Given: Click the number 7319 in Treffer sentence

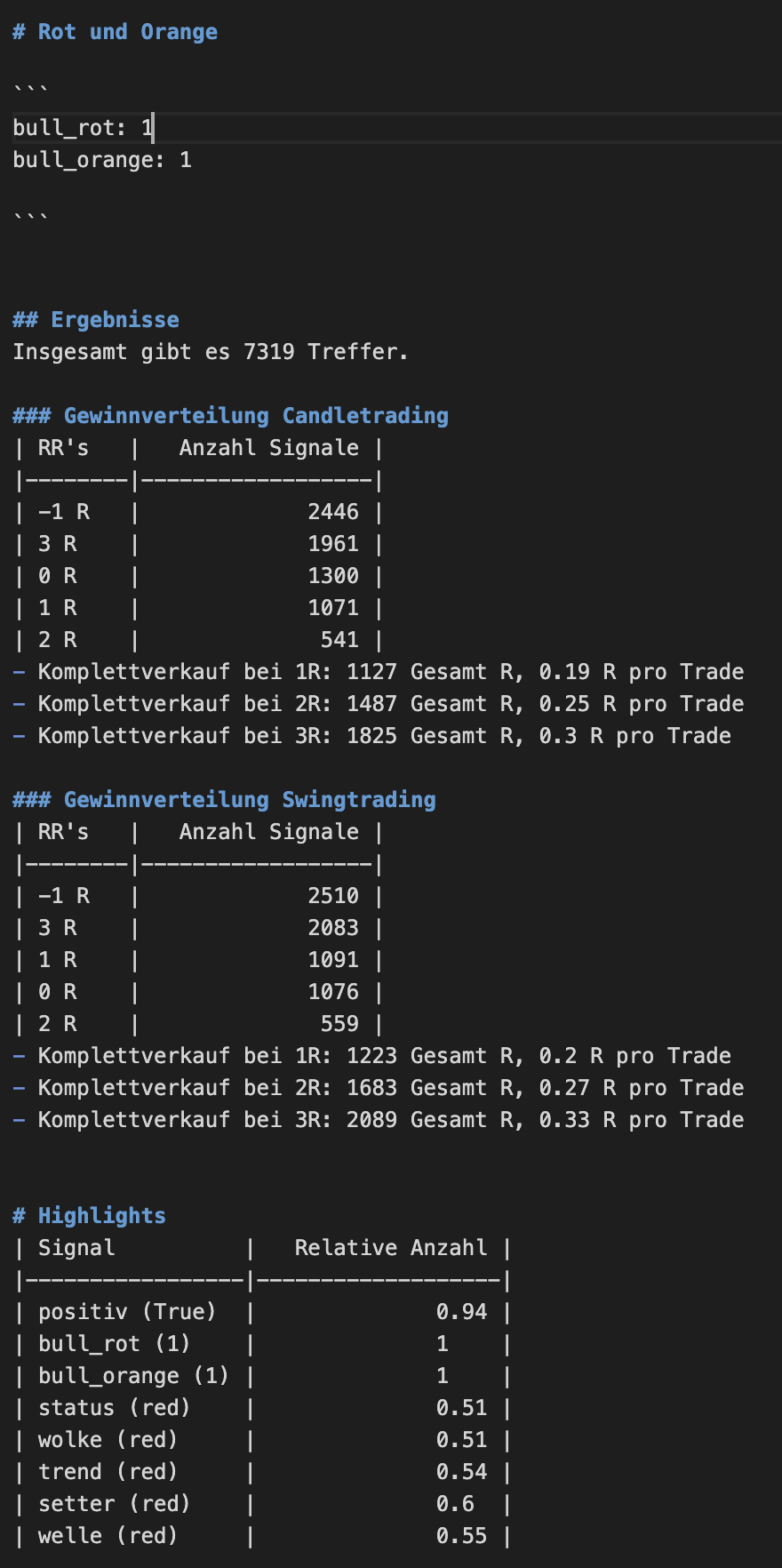Looking at the screenshot, I should coord(268,352).
